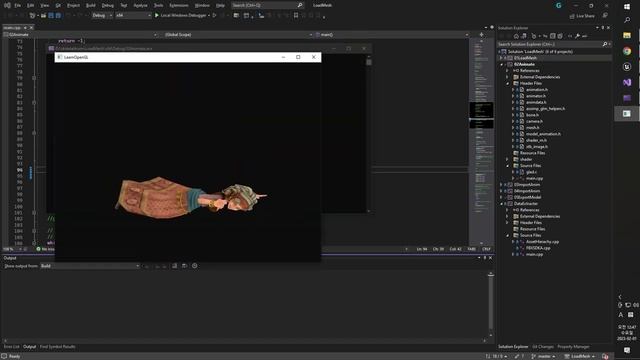Open the Debug configuration dropdown
The image size is (640, 360).
[102, 16]
